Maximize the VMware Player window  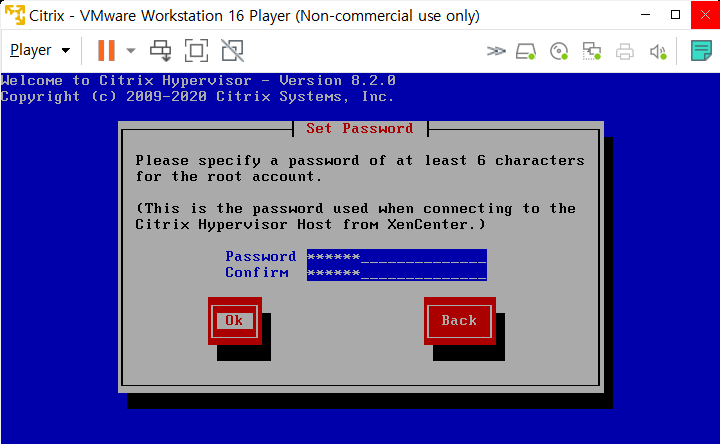[x=675, y=15]
